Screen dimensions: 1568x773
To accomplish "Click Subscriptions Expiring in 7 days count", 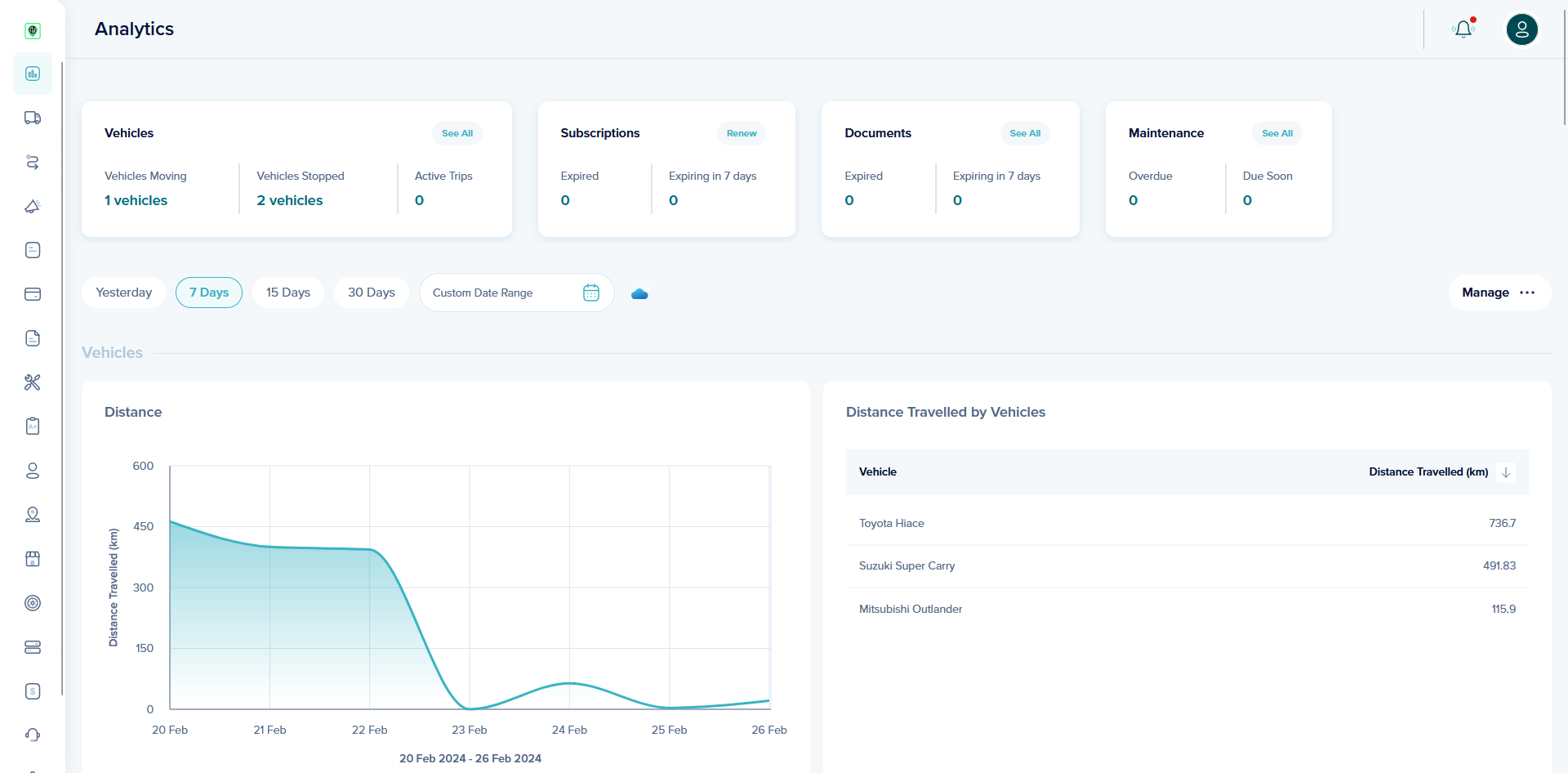I will click(674, 200).
